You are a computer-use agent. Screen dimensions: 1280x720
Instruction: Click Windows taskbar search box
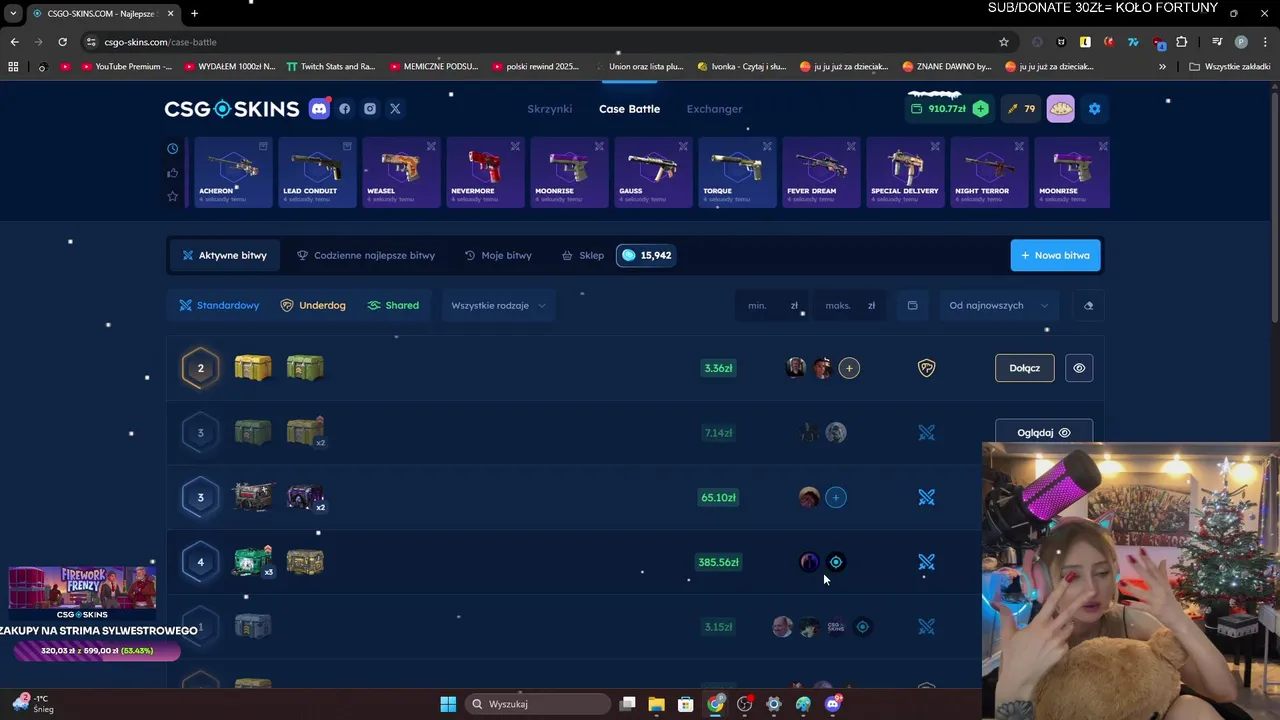(538, 704)
